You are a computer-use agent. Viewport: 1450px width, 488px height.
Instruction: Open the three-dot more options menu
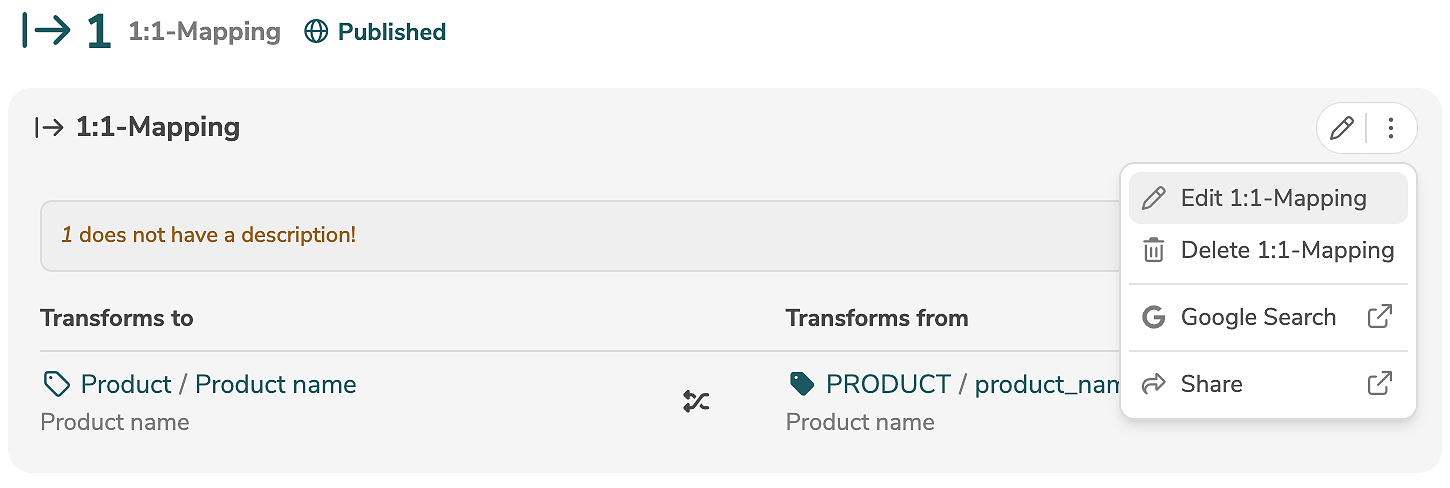point(1391,128)
